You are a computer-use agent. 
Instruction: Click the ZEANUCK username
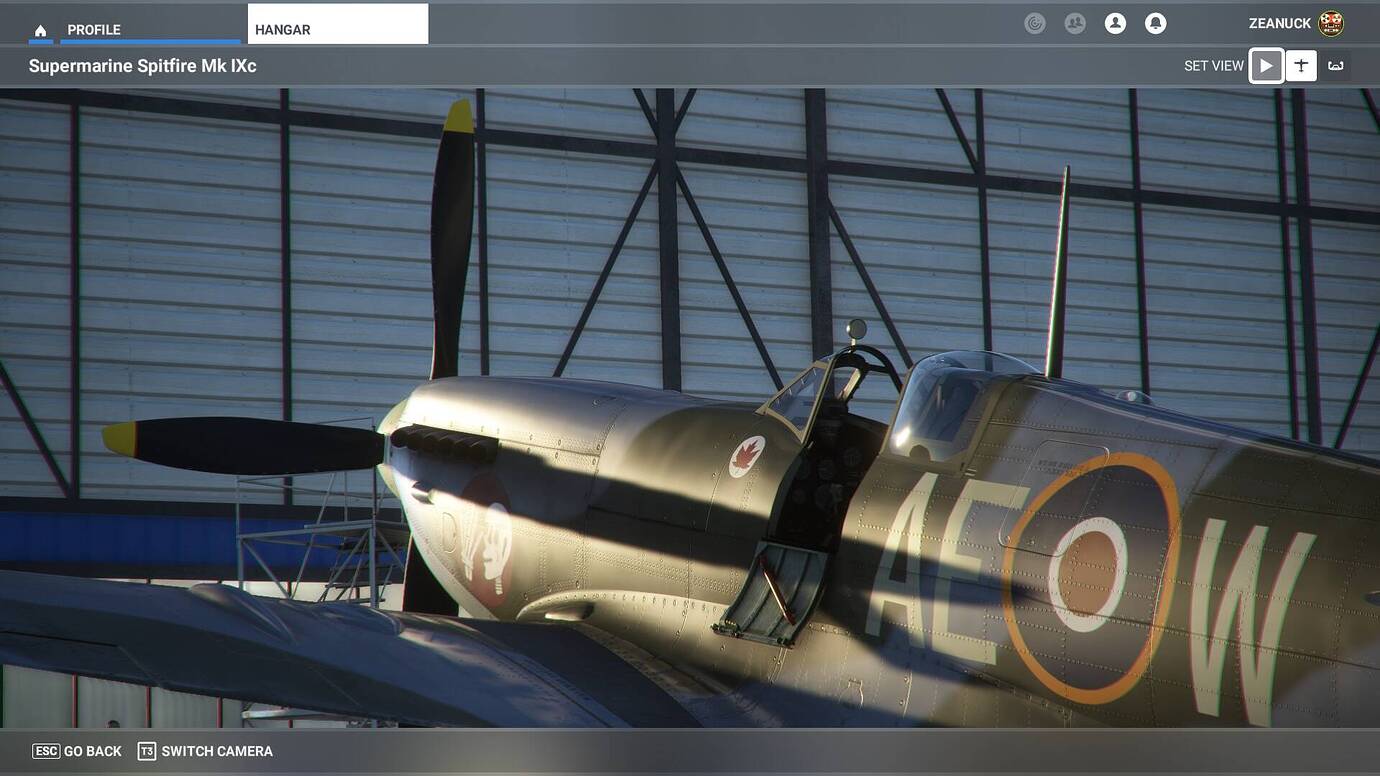[x=1278, y=23]
